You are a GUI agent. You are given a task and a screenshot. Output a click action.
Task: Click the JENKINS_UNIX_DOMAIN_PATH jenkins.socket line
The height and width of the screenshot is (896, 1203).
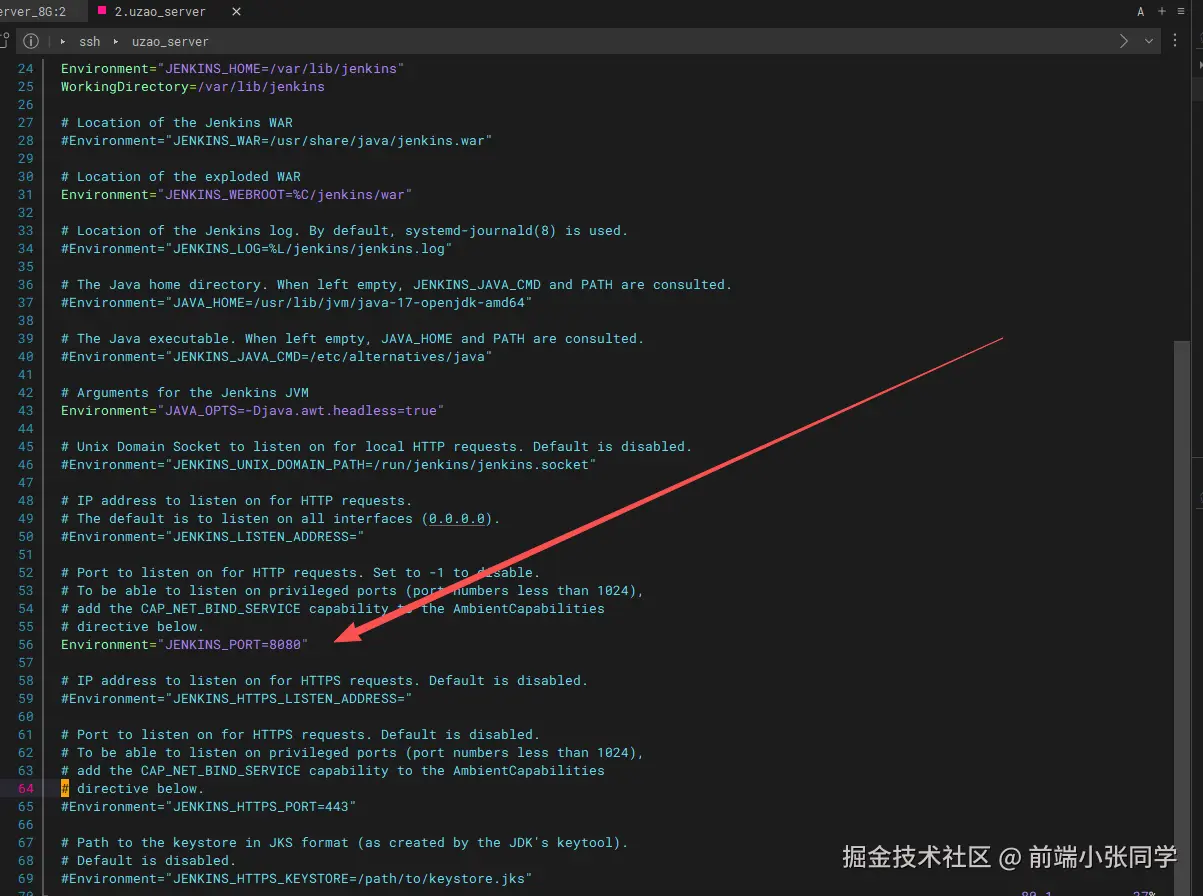pos(329,464)
